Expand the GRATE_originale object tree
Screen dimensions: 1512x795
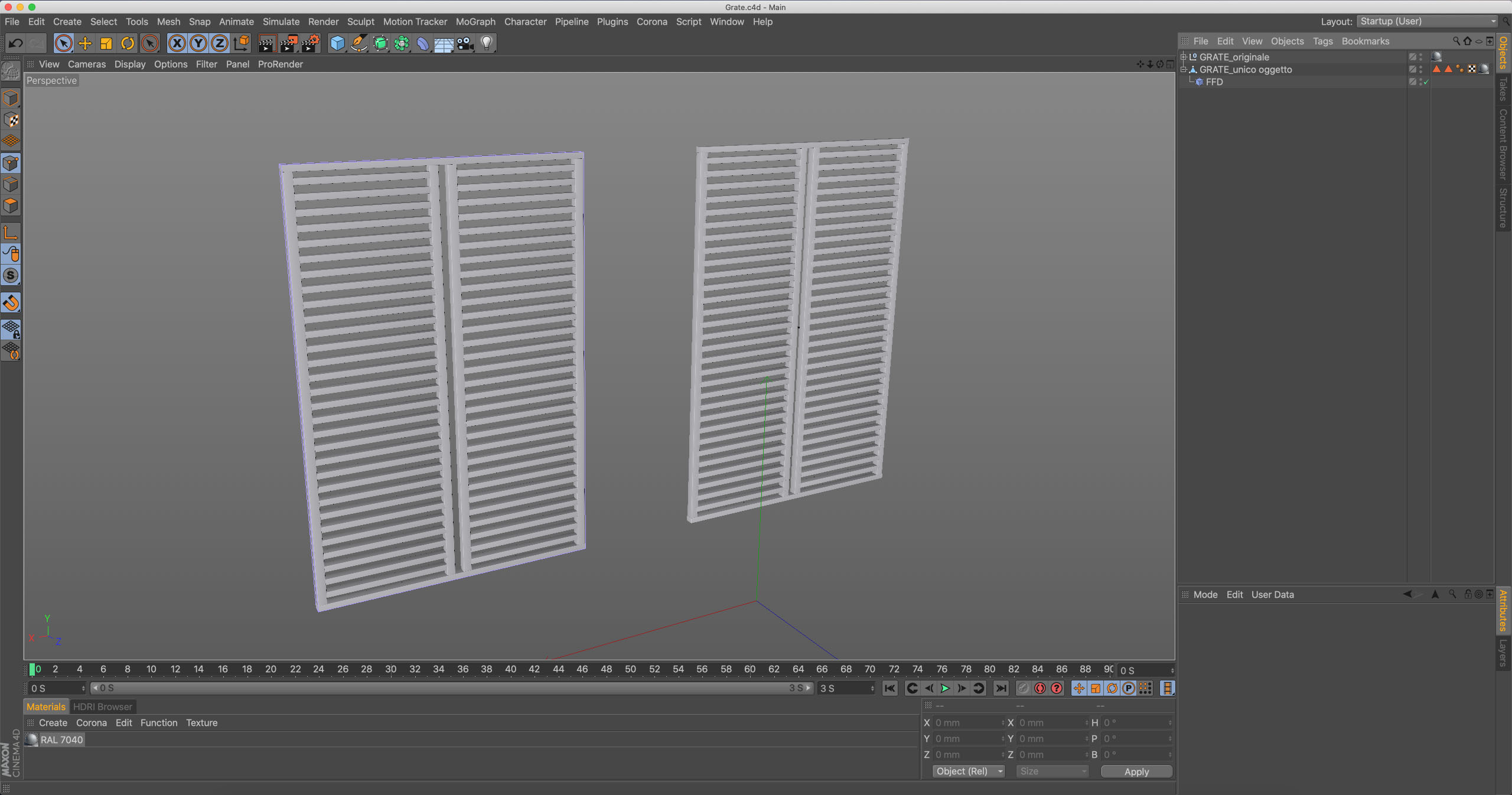[x=1184, y=57]
